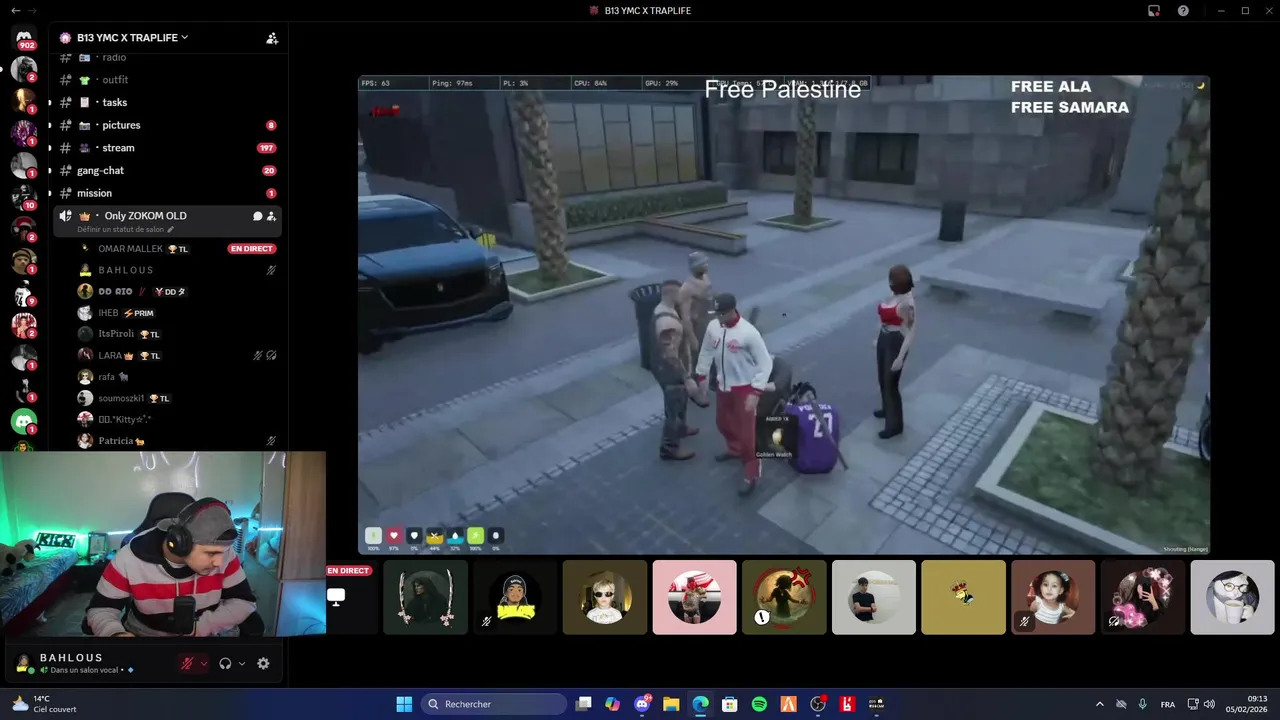1280x720 pixels.
Task: Open Task View on taskbar
Action: (x=584, y=704)
